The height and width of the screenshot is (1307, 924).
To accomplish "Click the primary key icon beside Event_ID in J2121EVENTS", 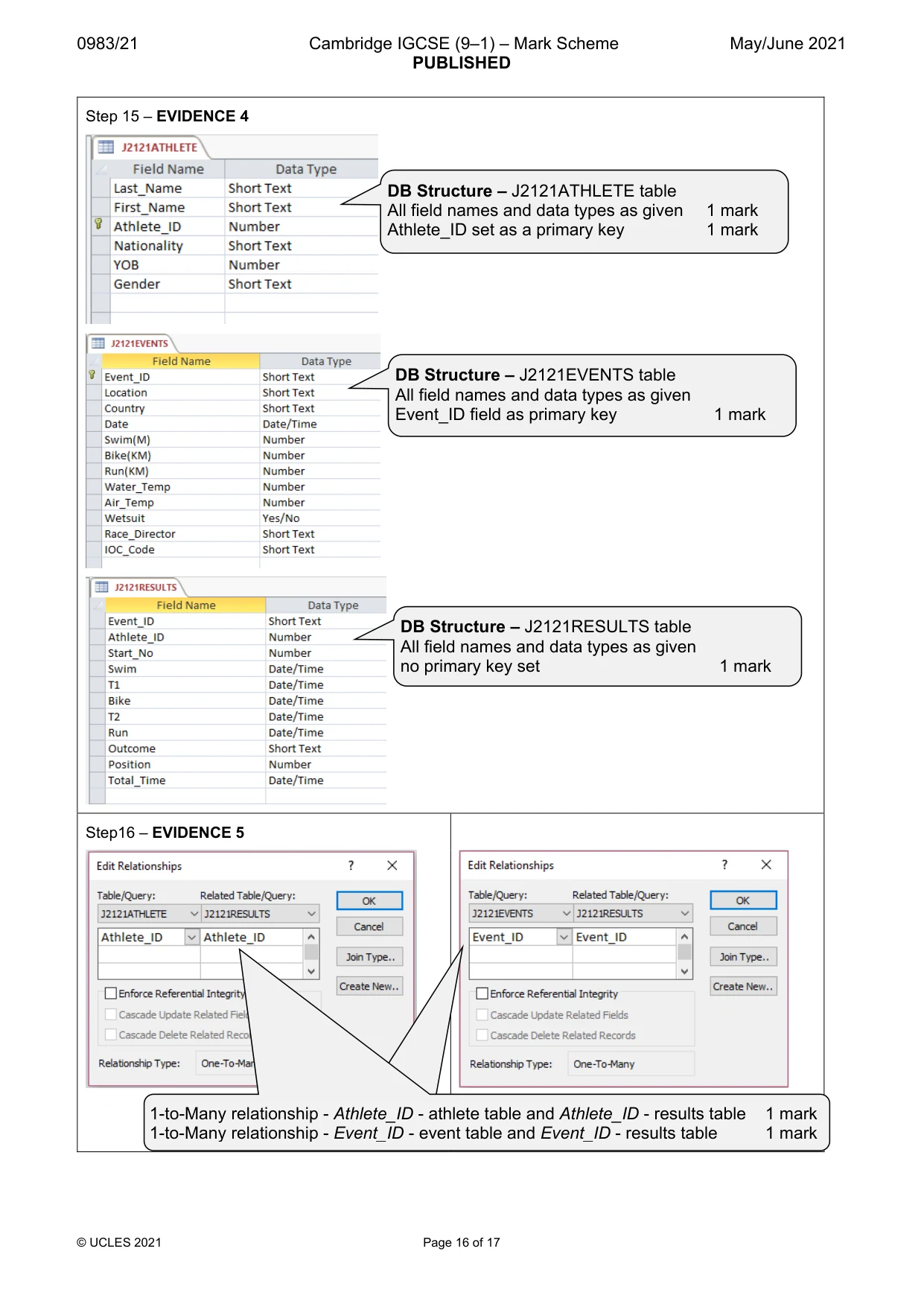I will pyautogui.click(x=92, y=375).
